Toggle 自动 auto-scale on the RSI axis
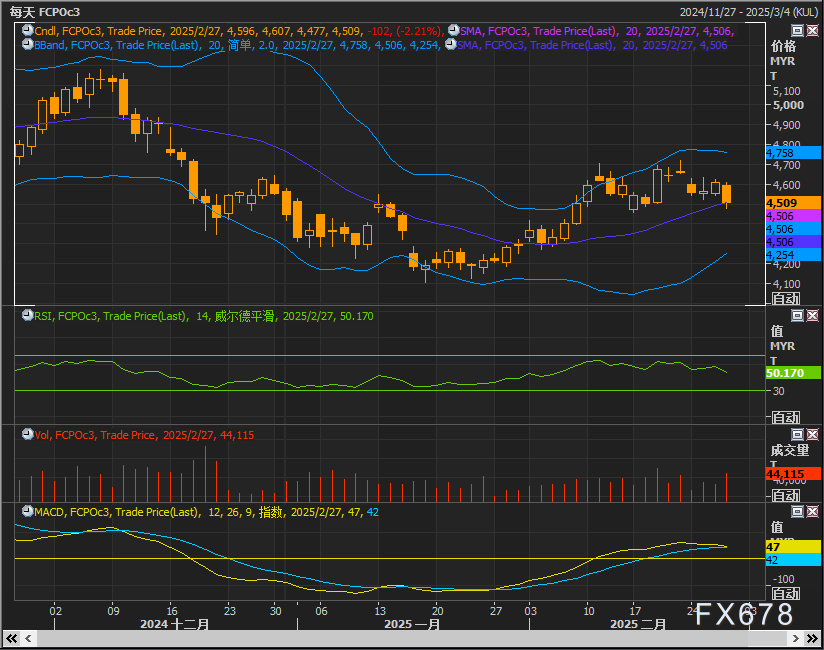The height and width of the screenshot is (650, 824). 785,417
